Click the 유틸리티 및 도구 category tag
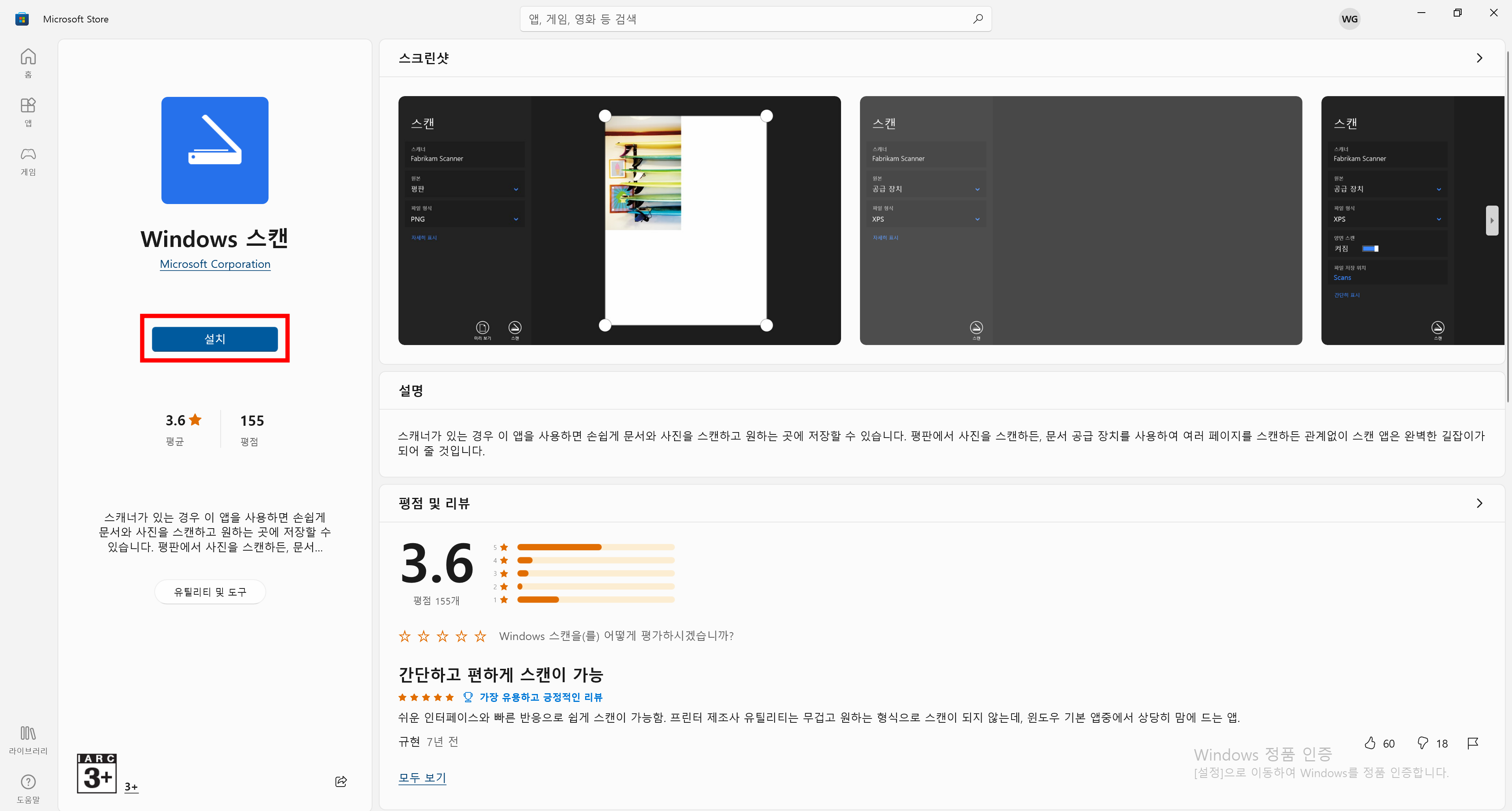Viewport: 1512px width, 811px height. 210,592
